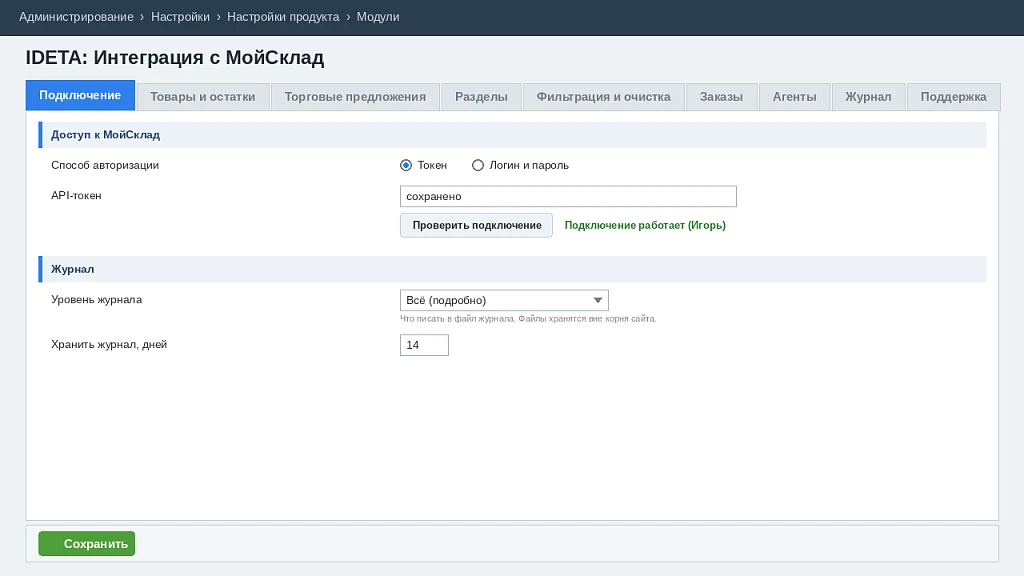Switch to the Товары и остатки tab
The height and width of the screenshot is (576, 1024).
tap(203, 97)
